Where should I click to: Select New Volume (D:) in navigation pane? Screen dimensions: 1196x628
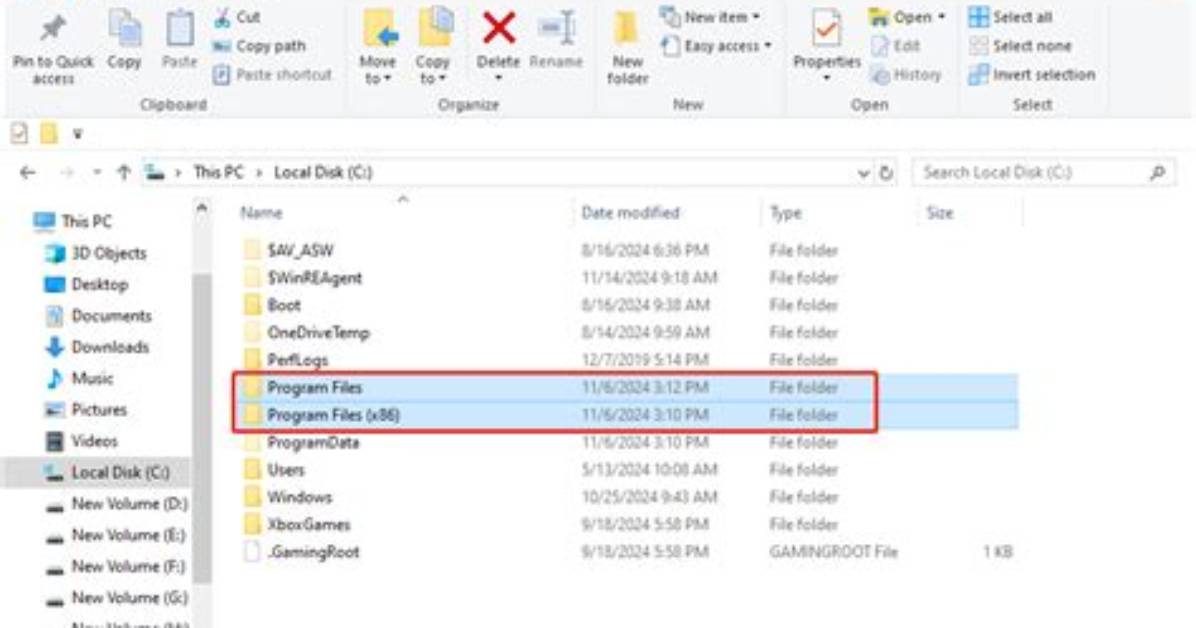pos(116,504)
